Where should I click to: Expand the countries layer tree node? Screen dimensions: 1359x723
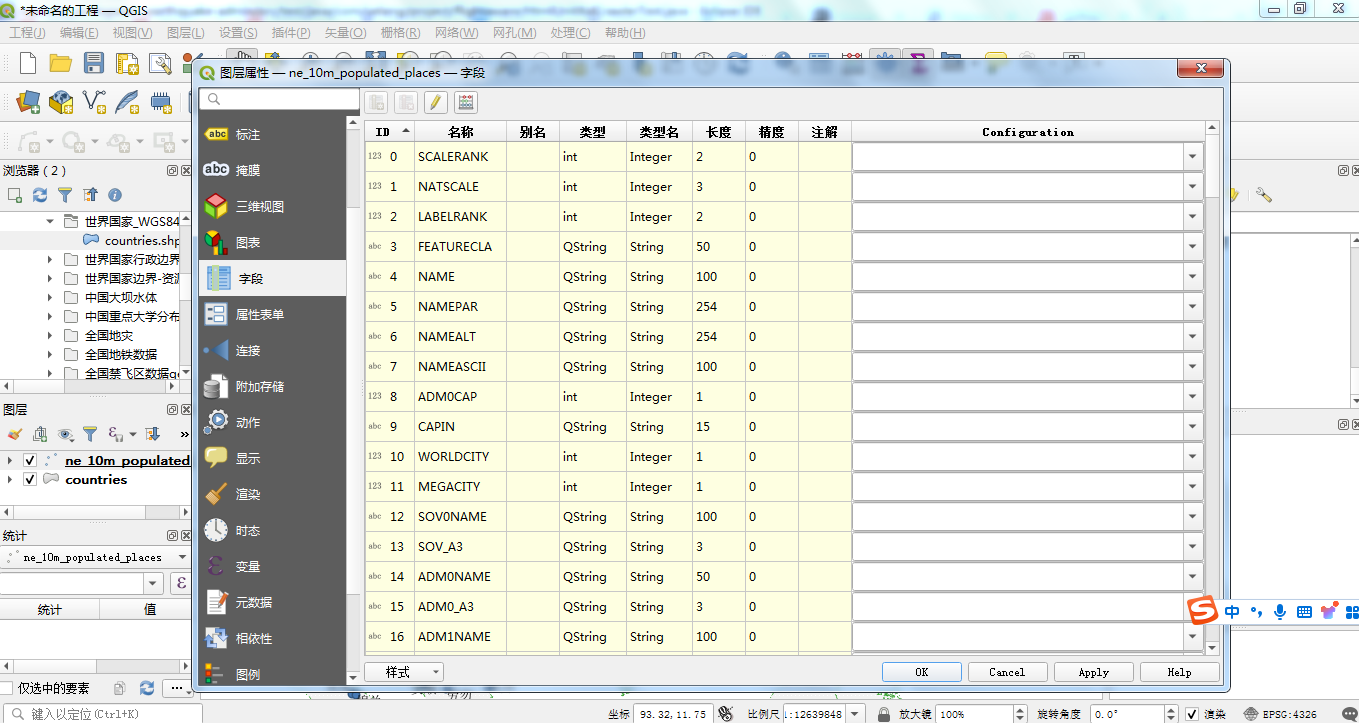click(11, 479)
